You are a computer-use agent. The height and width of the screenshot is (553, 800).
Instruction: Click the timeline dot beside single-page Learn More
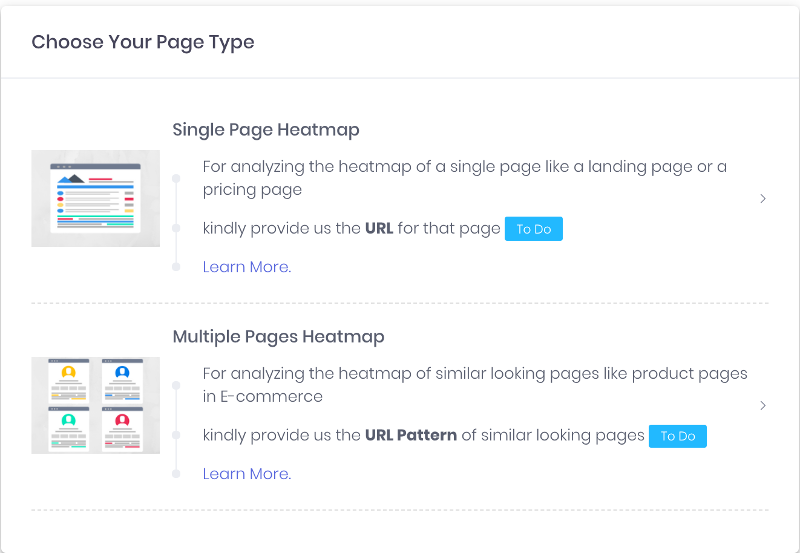(x=176, y=267)
